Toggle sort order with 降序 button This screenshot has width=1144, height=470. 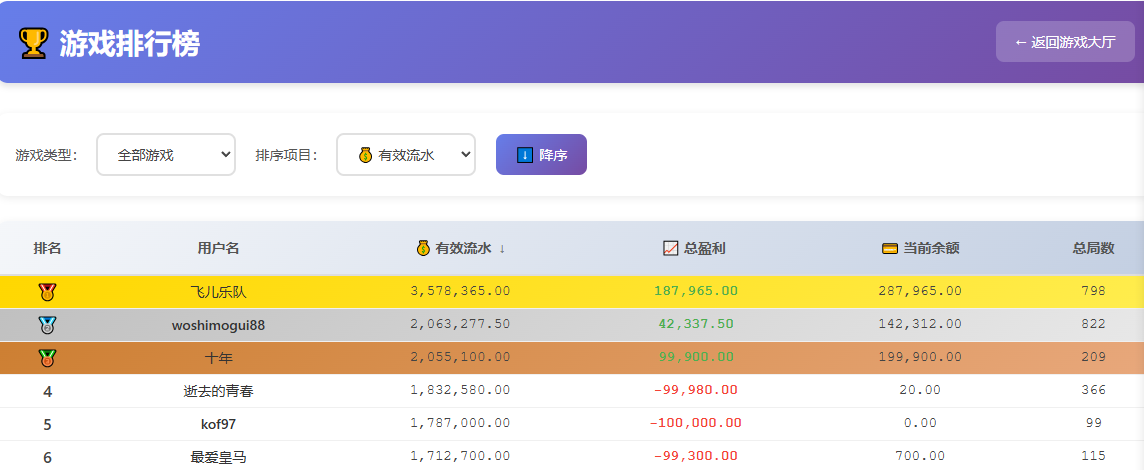pos(541,155)
